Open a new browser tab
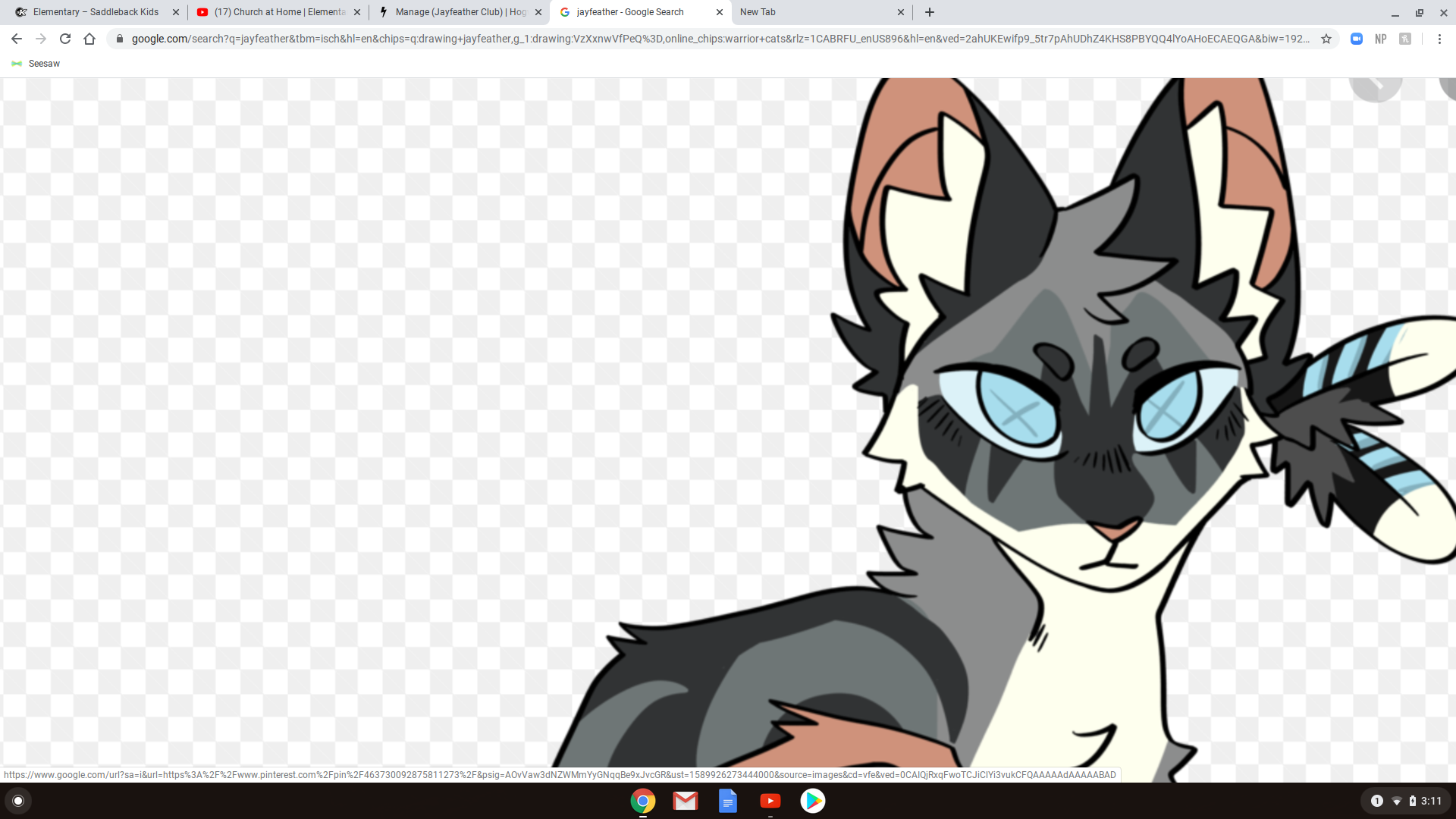This screenshot has width=1456, height=819. point(930,12)
